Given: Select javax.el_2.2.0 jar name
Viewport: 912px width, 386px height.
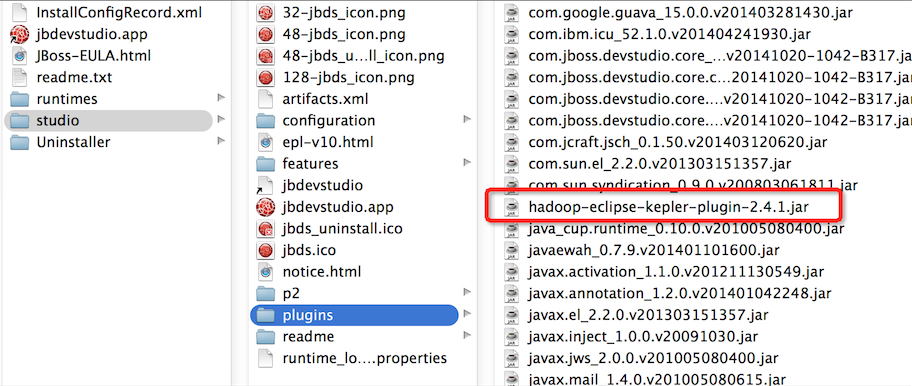Looking at the screenshot, I should 649,315.
